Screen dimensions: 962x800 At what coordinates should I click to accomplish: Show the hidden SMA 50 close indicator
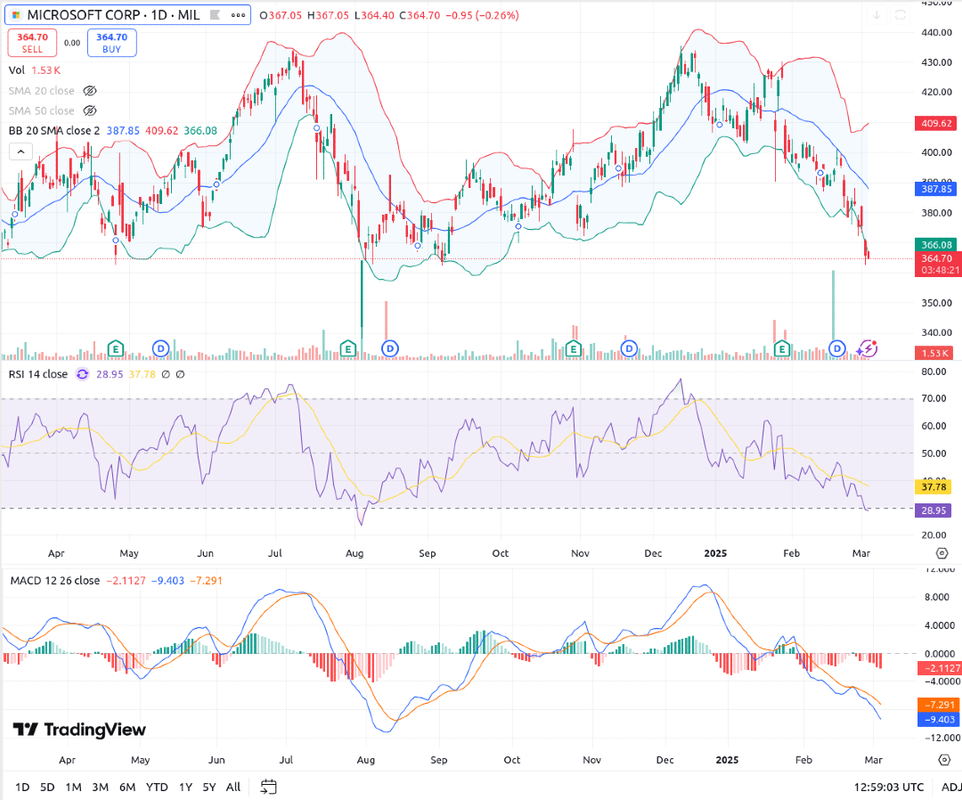90,111
